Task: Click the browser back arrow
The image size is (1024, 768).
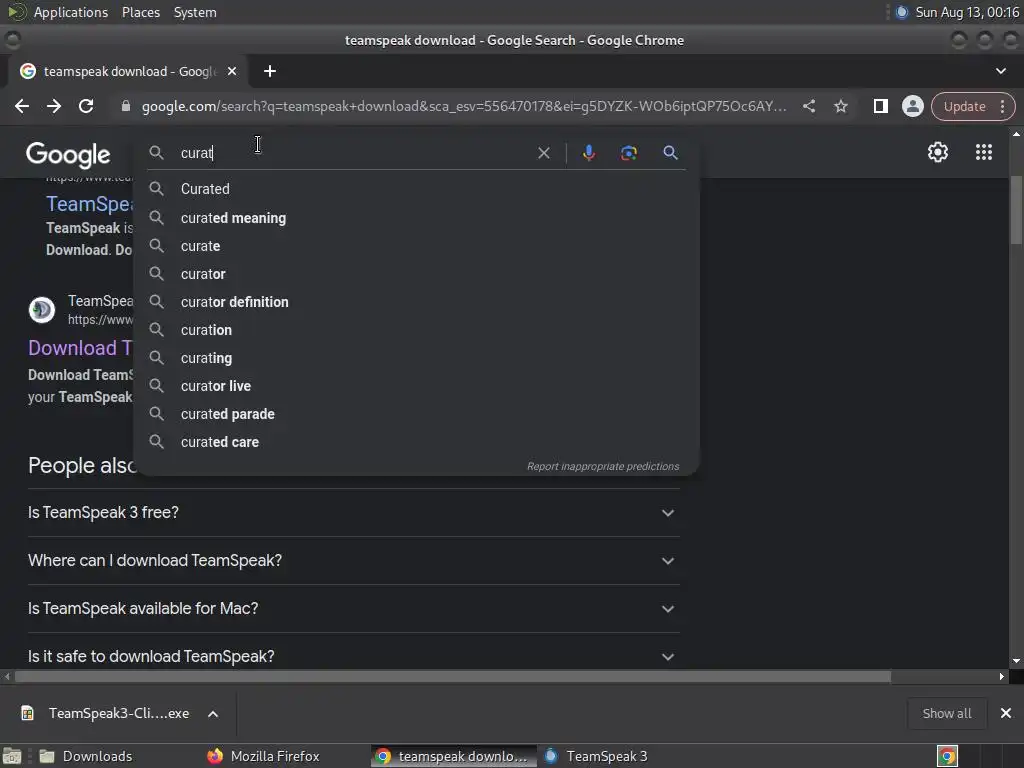Action: pyautogui.click(x=22, y=106)
